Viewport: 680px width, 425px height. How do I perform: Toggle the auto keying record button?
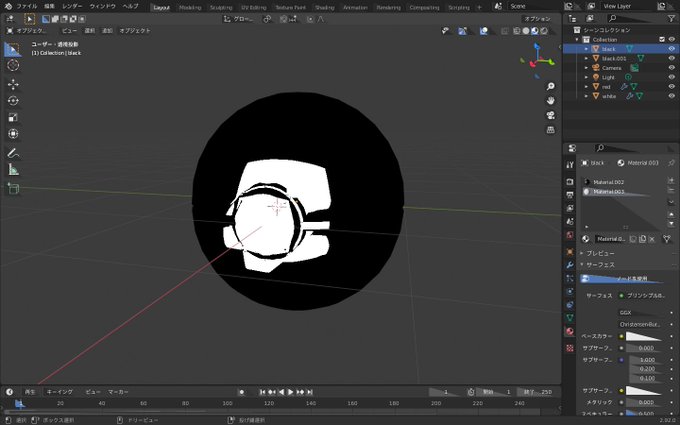point(242,392)
